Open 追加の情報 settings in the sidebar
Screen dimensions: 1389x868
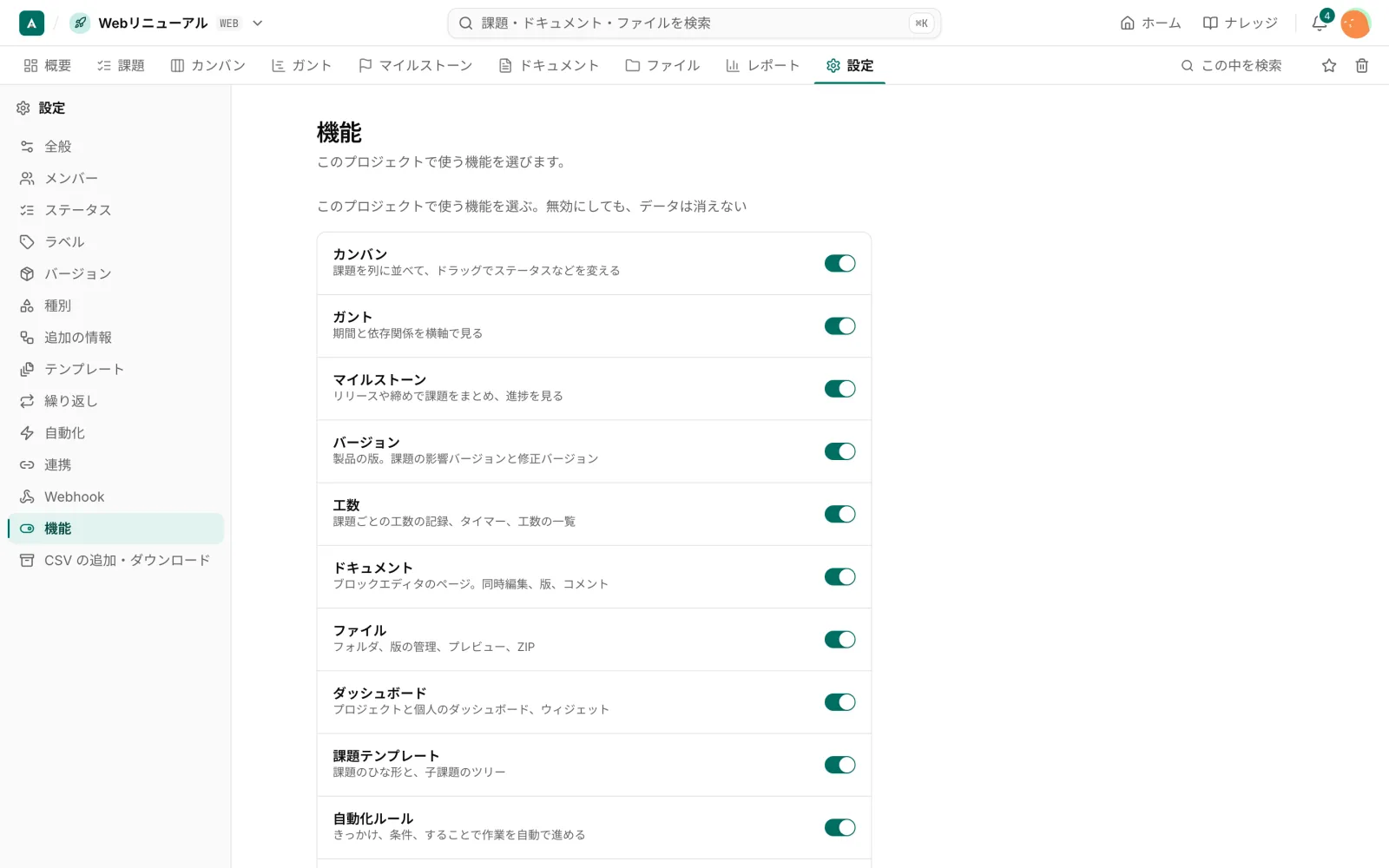tap(115, 338)
